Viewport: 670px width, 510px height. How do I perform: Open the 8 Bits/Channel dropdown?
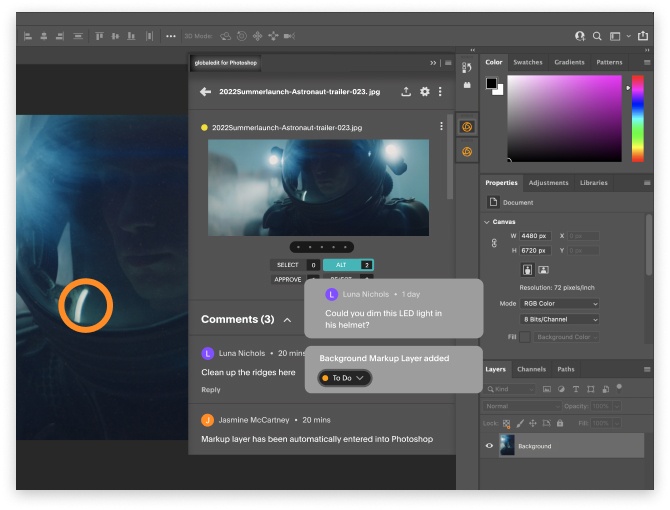[x=559, y=319]
